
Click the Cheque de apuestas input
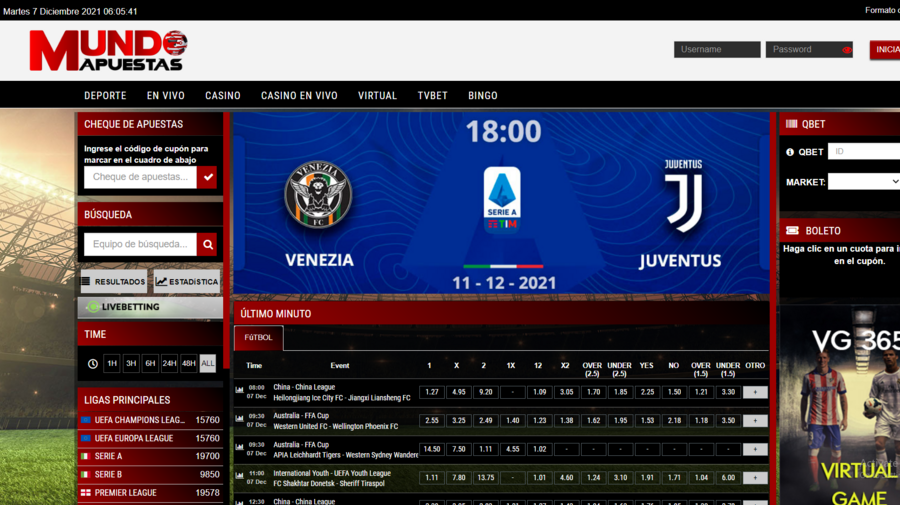[141, 177]
